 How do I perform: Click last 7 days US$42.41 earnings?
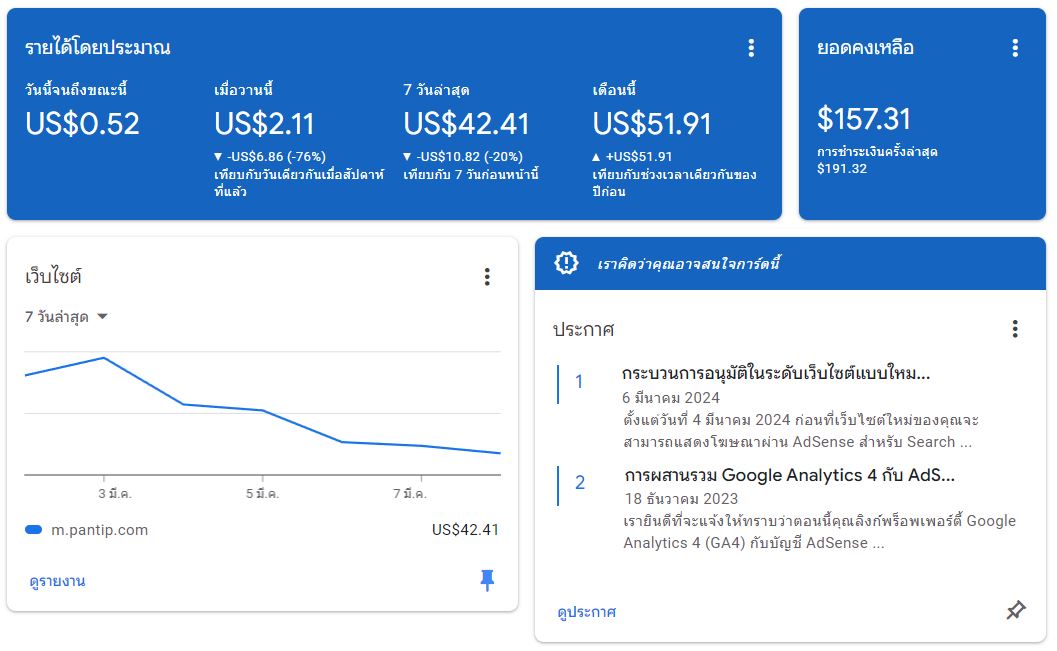click(x=466, y=124)
